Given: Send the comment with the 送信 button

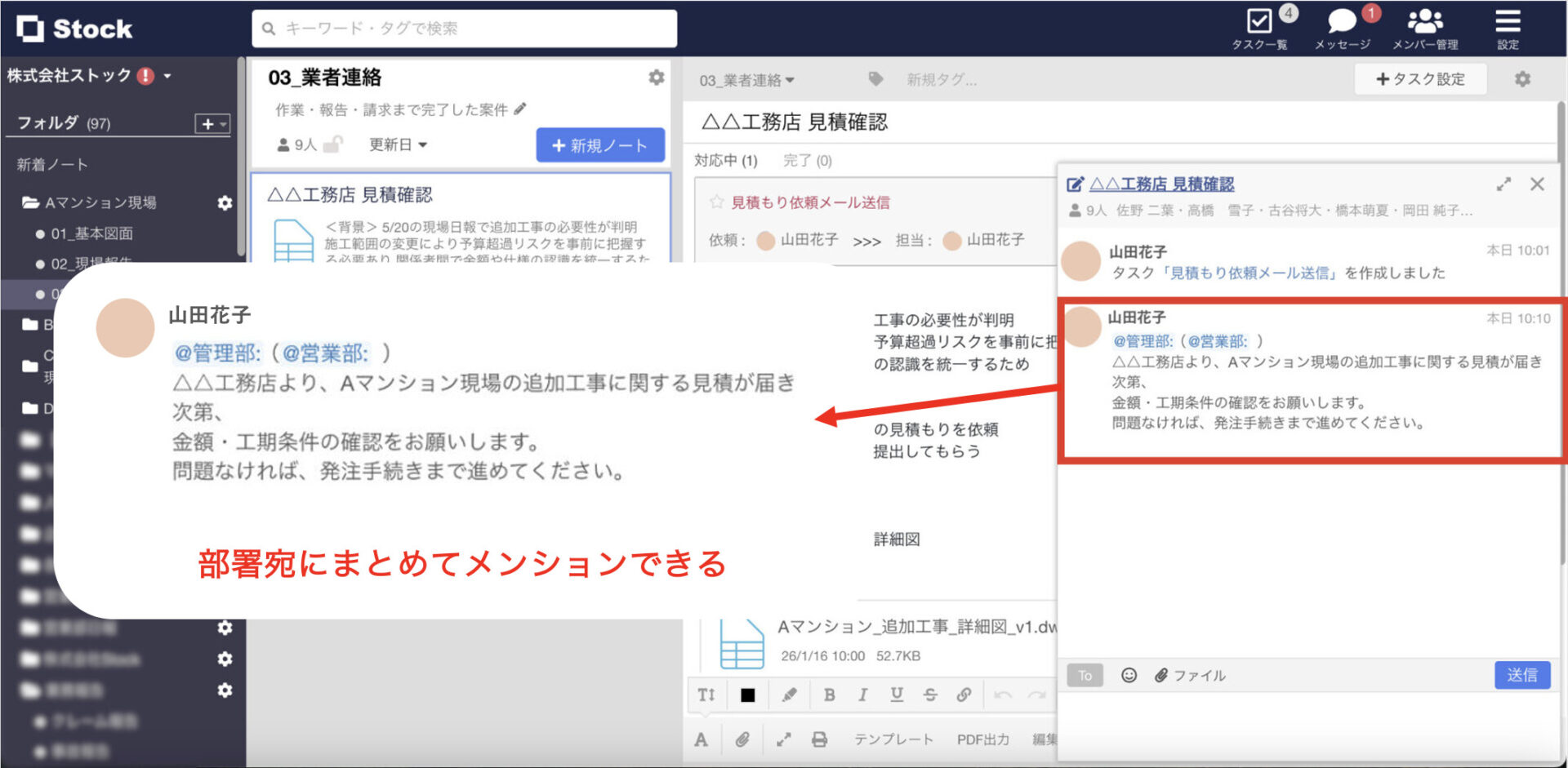Looking at the screenshot, I should [1521, 675].
